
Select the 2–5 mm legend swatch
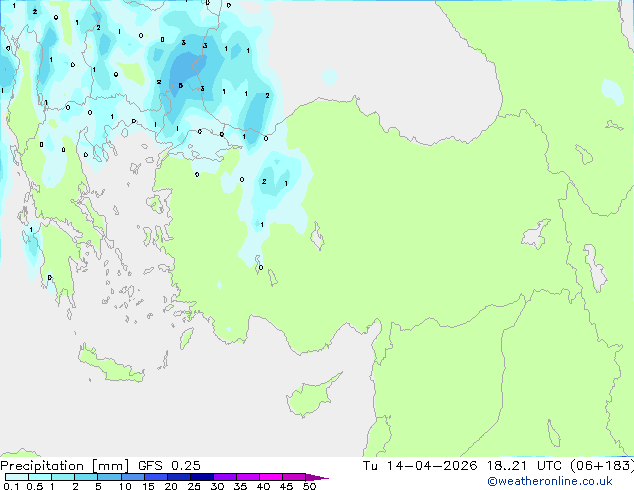(x=86, y=477)
